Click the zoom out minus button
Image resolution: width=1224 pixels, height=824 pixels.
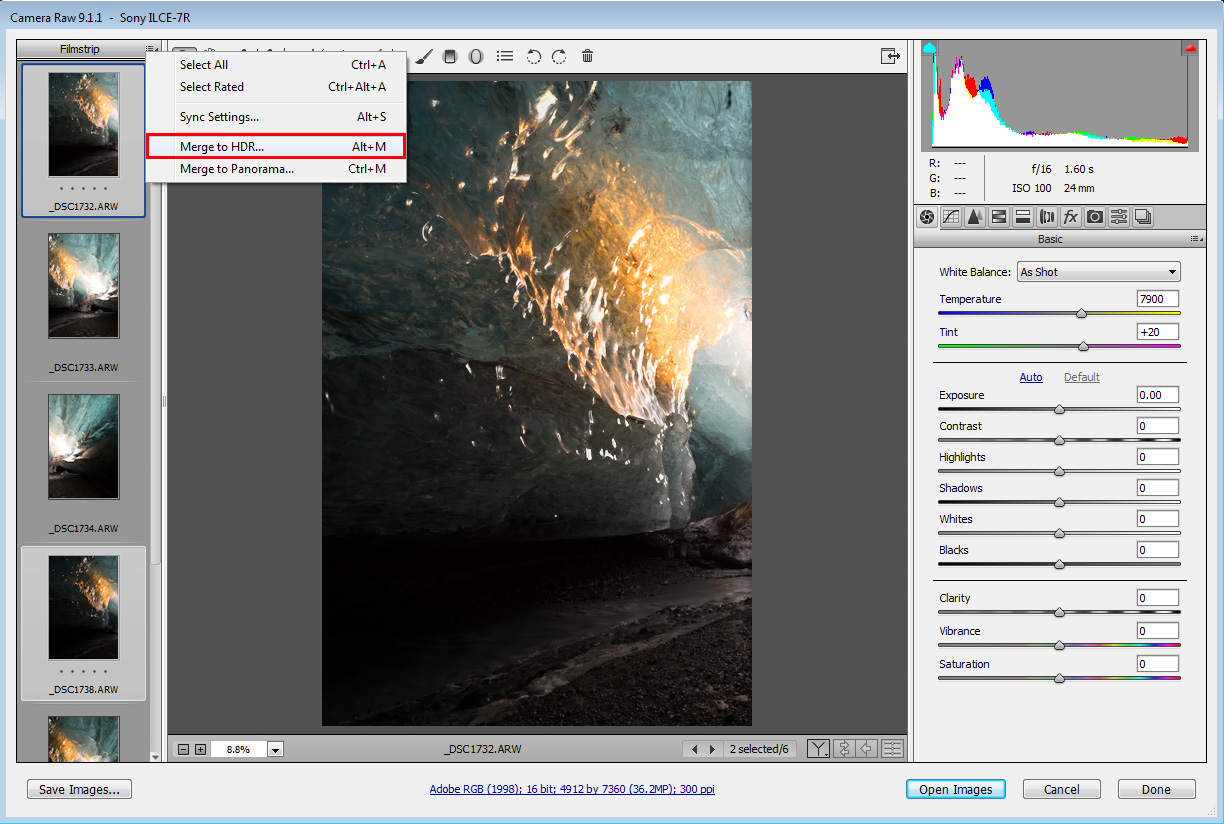pyautogui.click(x=183, y=749)
